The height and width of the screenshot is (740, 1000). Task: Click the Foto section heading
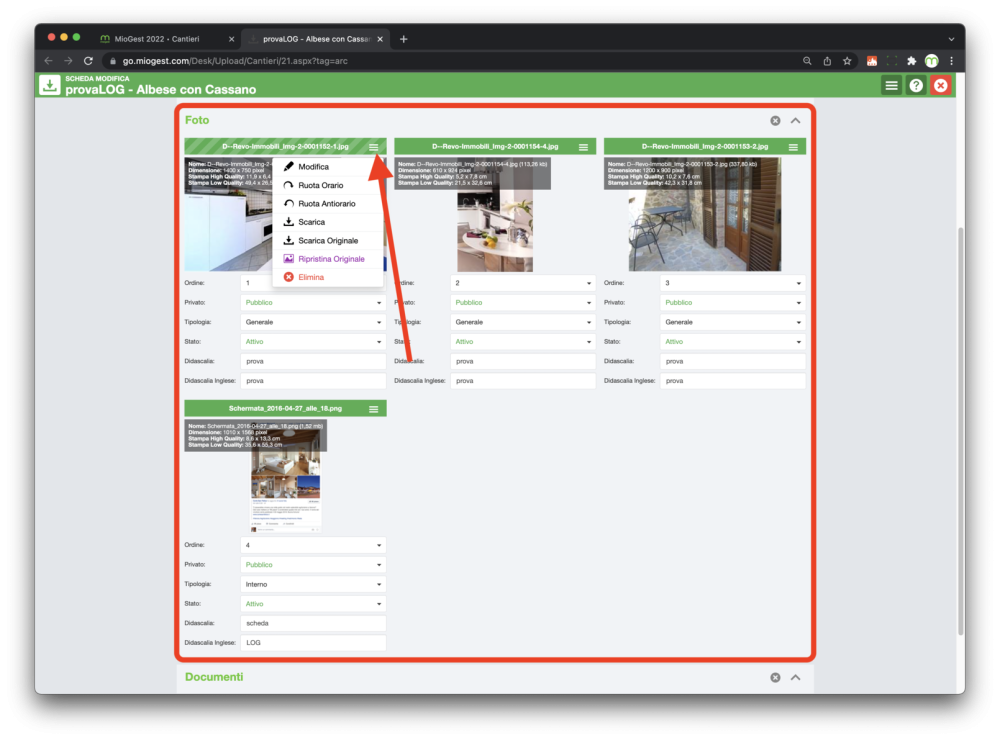point(197,120)
